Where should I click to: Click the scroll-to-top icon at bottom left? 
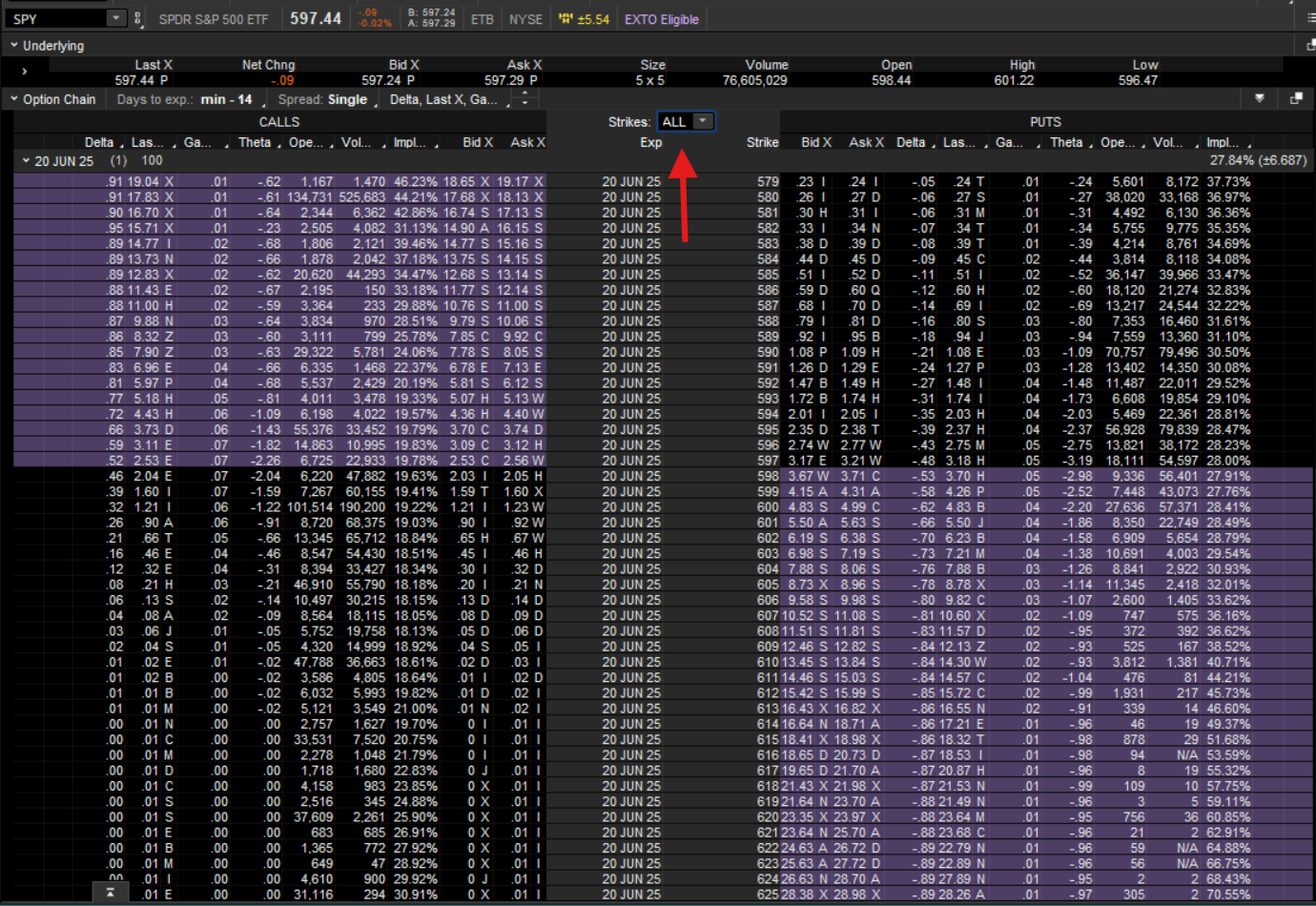tap(110, 893)
